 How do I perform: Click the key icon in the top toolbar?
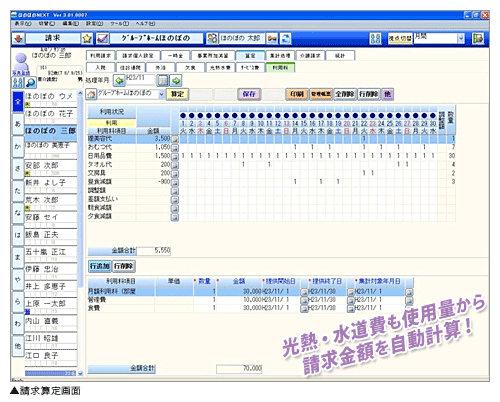pos(272,39)
